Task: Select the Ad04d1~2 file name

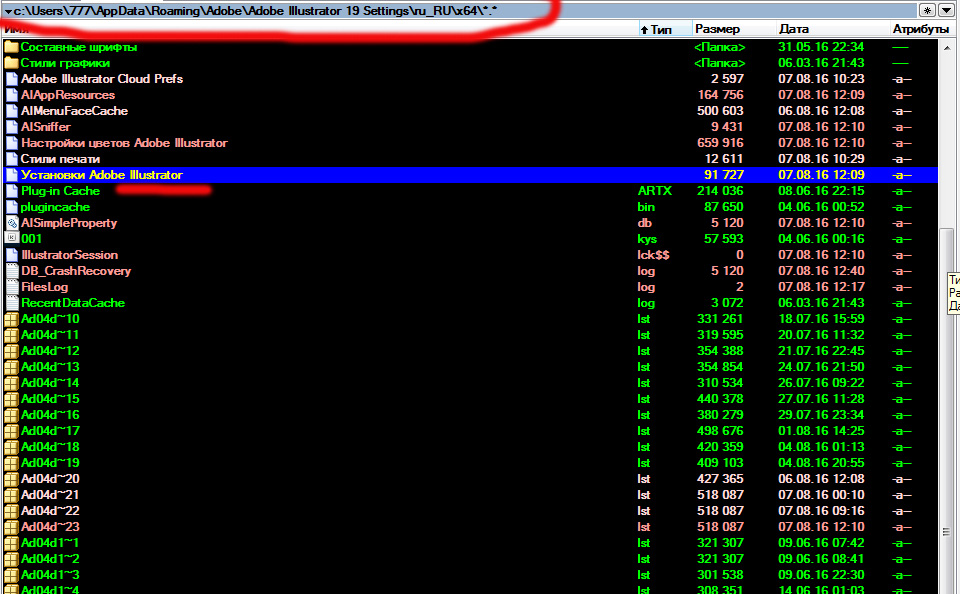Action: coord(50,558)
